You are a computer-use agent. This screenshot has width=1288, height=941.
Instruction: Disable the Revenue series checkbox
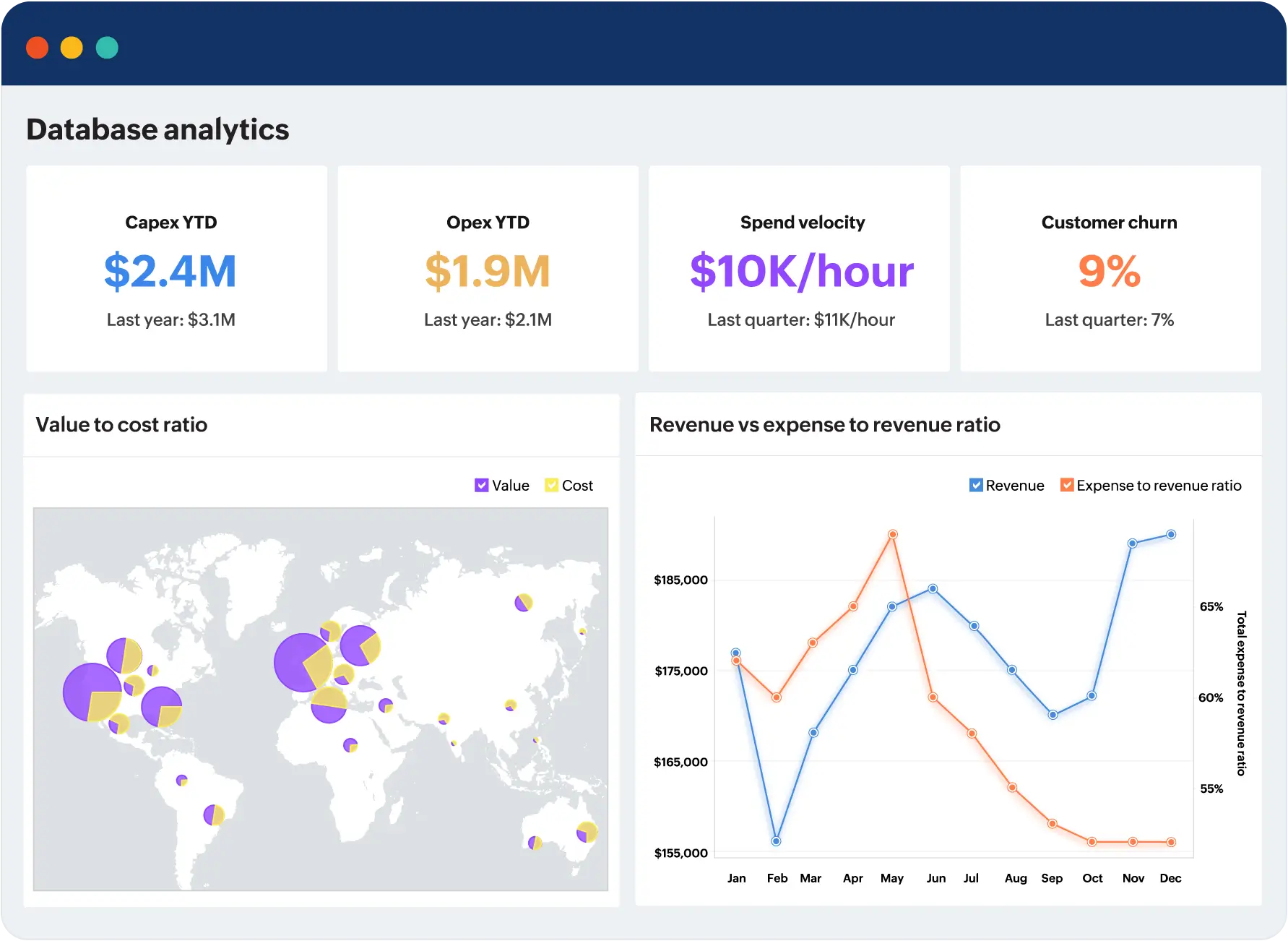click(x=975, y=485)
